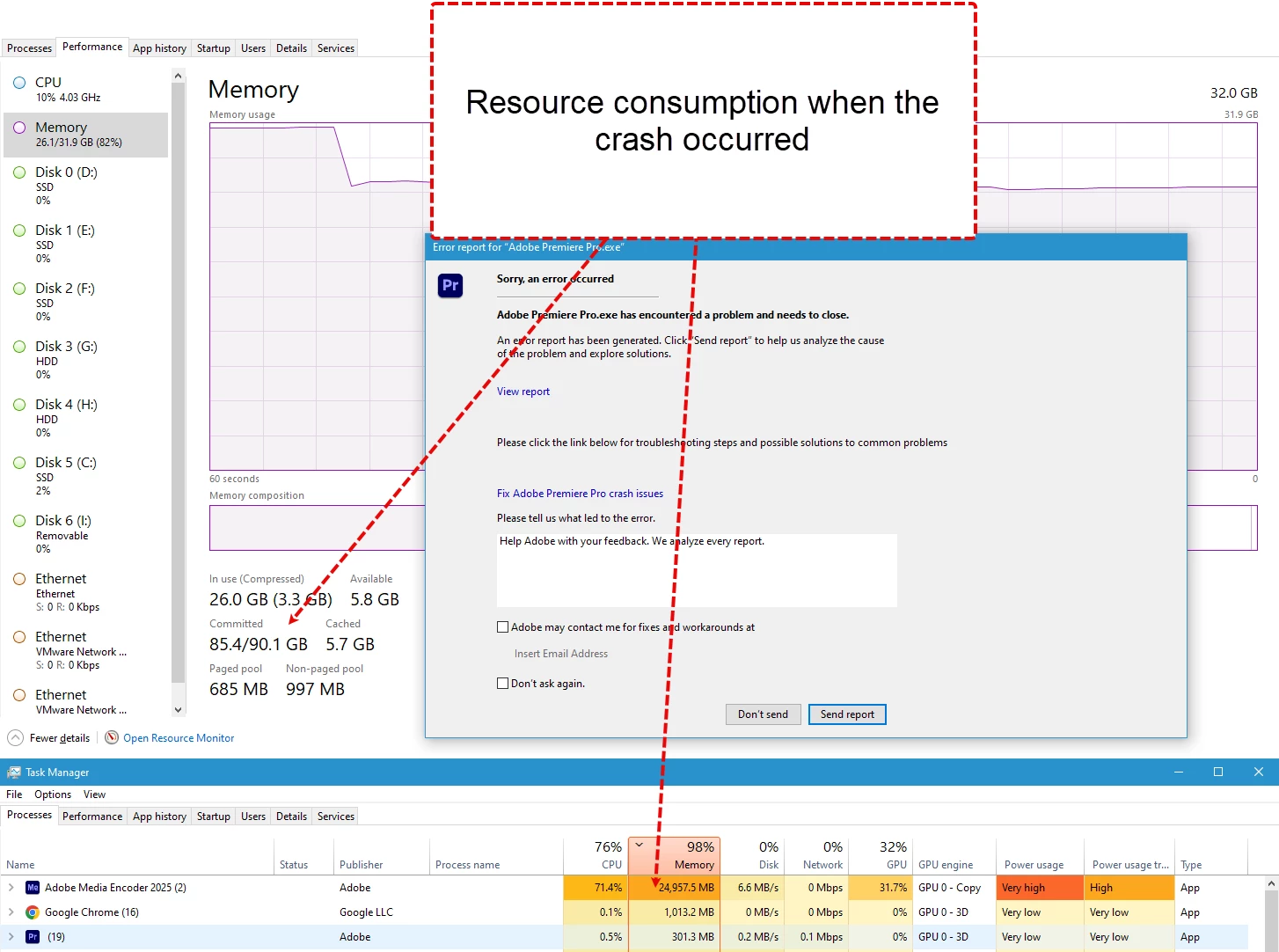This screenshot has height=952, width=1279.
Task: Open Disk 3 (G:) HDD graph
Action: tap(85, 360)
